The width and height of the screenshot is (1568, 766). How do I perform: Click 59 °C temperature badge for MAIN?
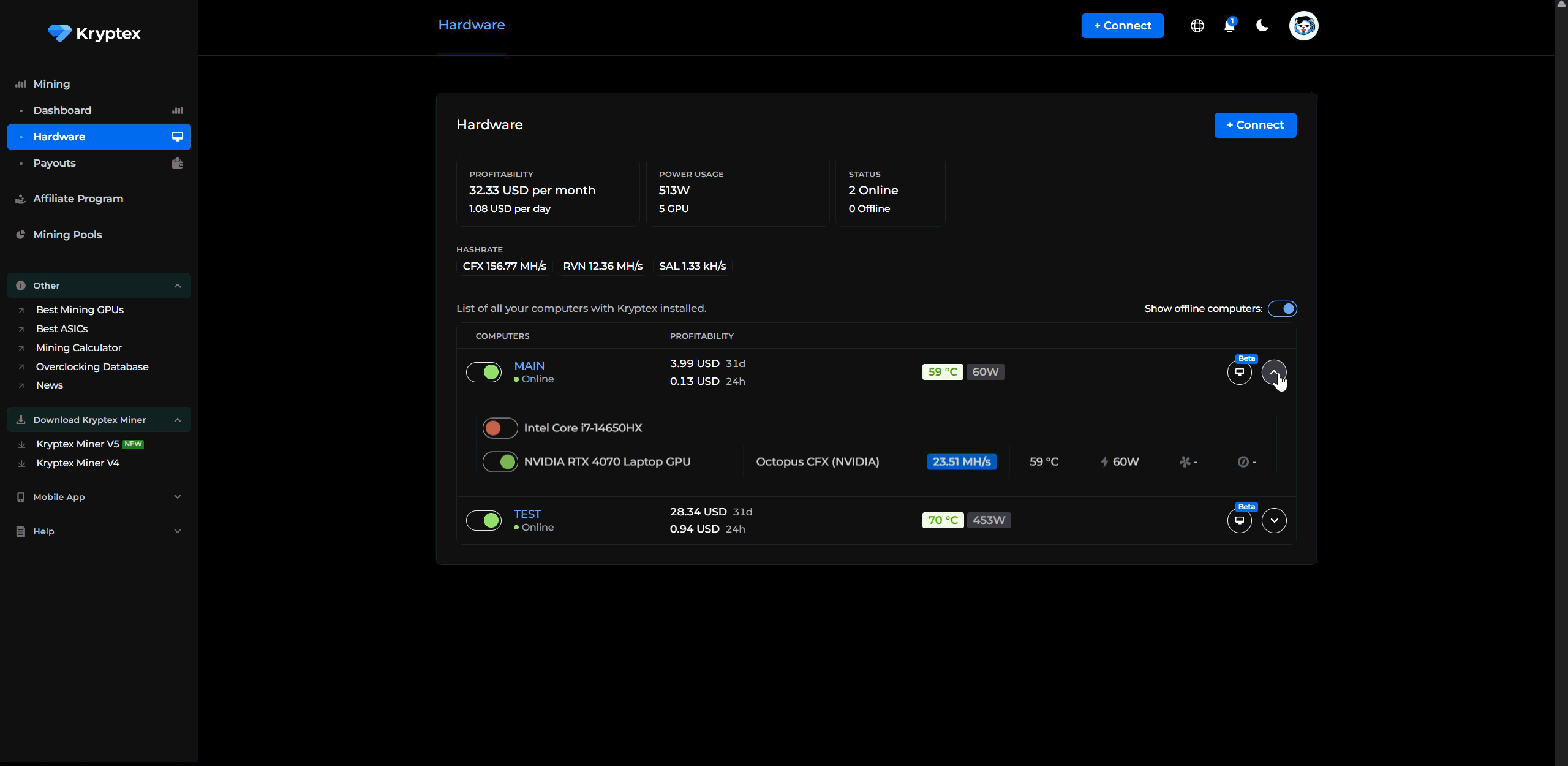(943, 372)
